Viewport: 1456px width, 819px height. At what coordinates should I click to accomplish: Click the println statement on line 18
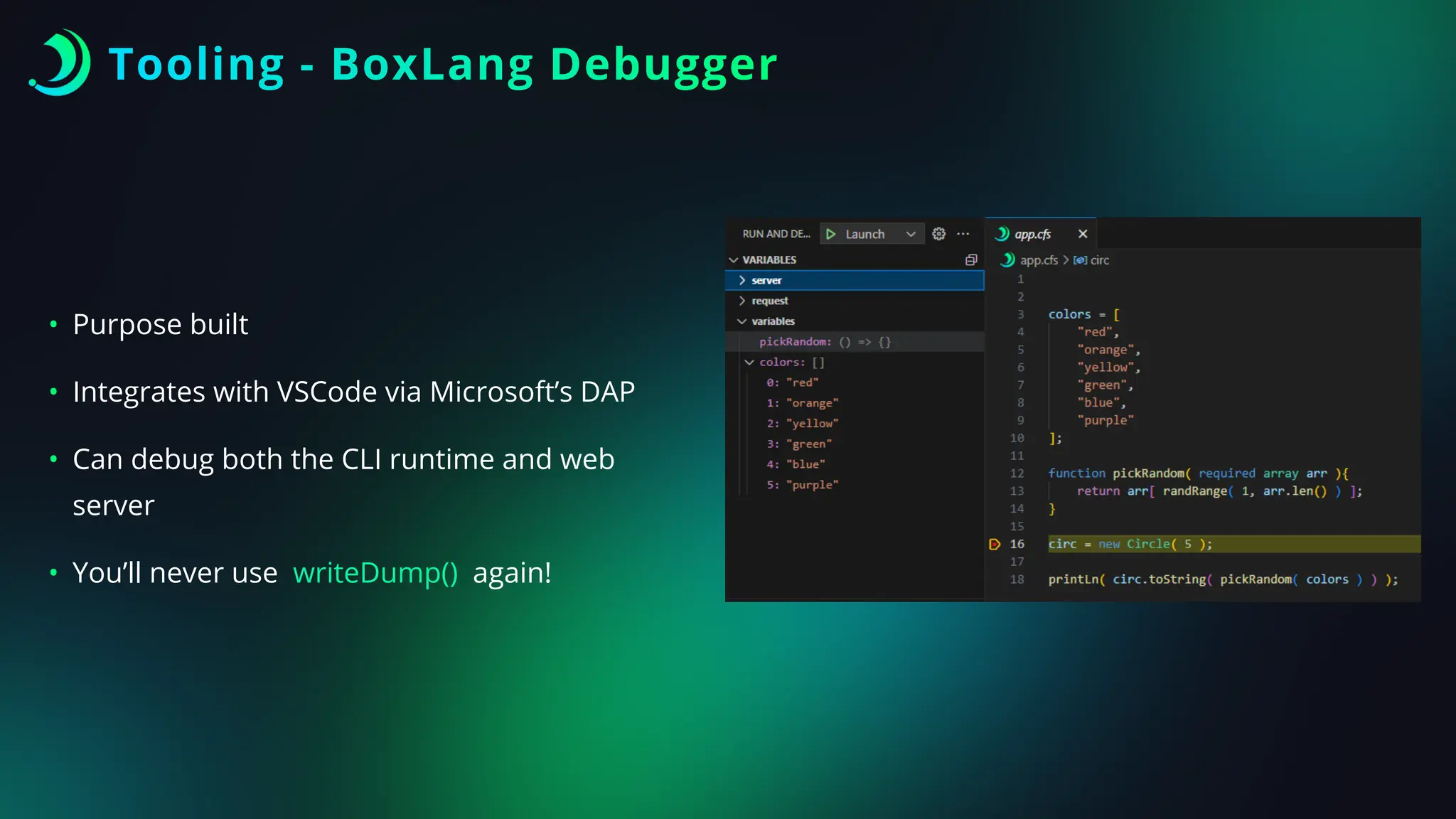(1223, 579)
